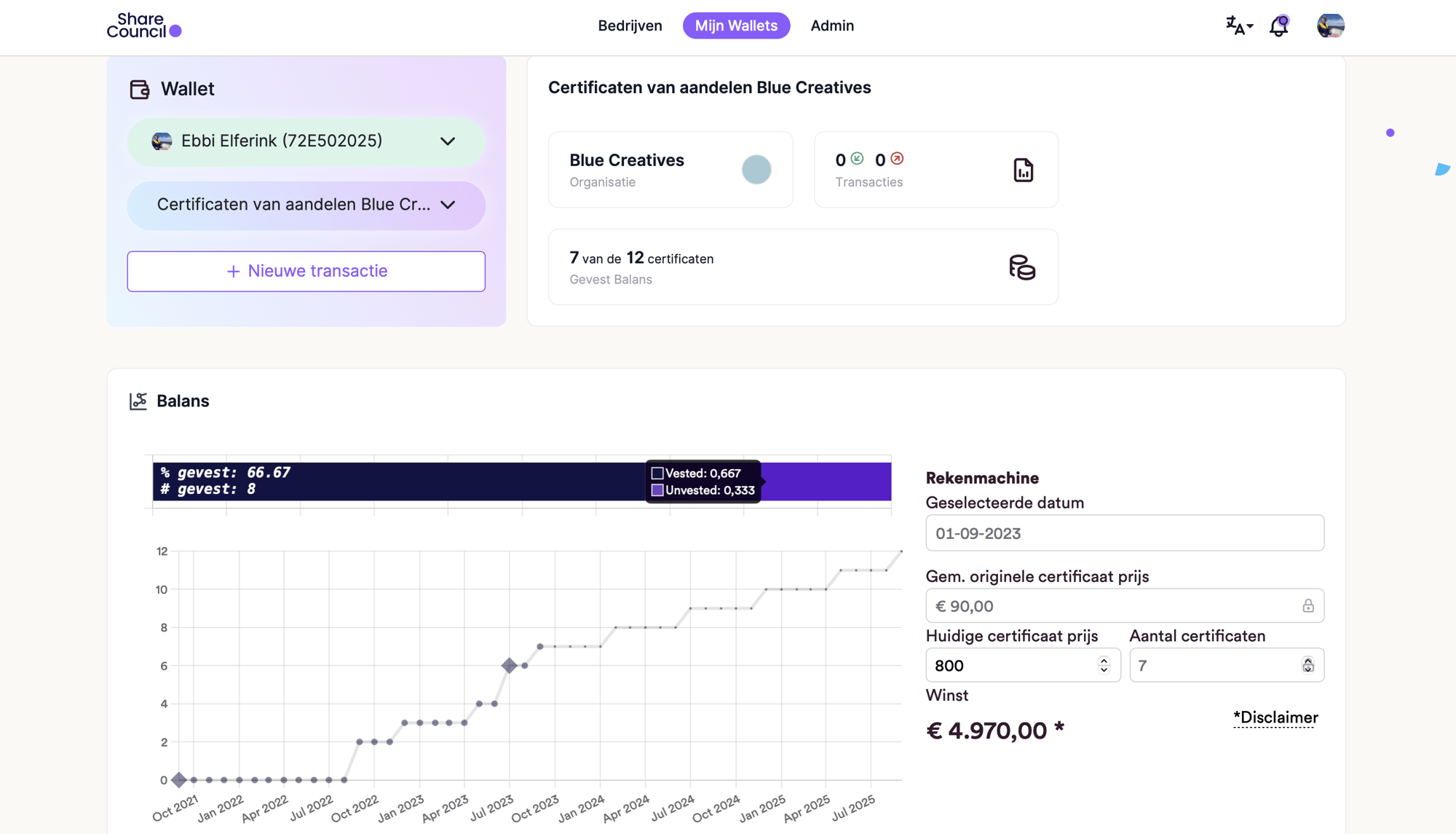Click the user profile avatar icon
This screenshot has height=834, width=1456.
coord(1331,25)
